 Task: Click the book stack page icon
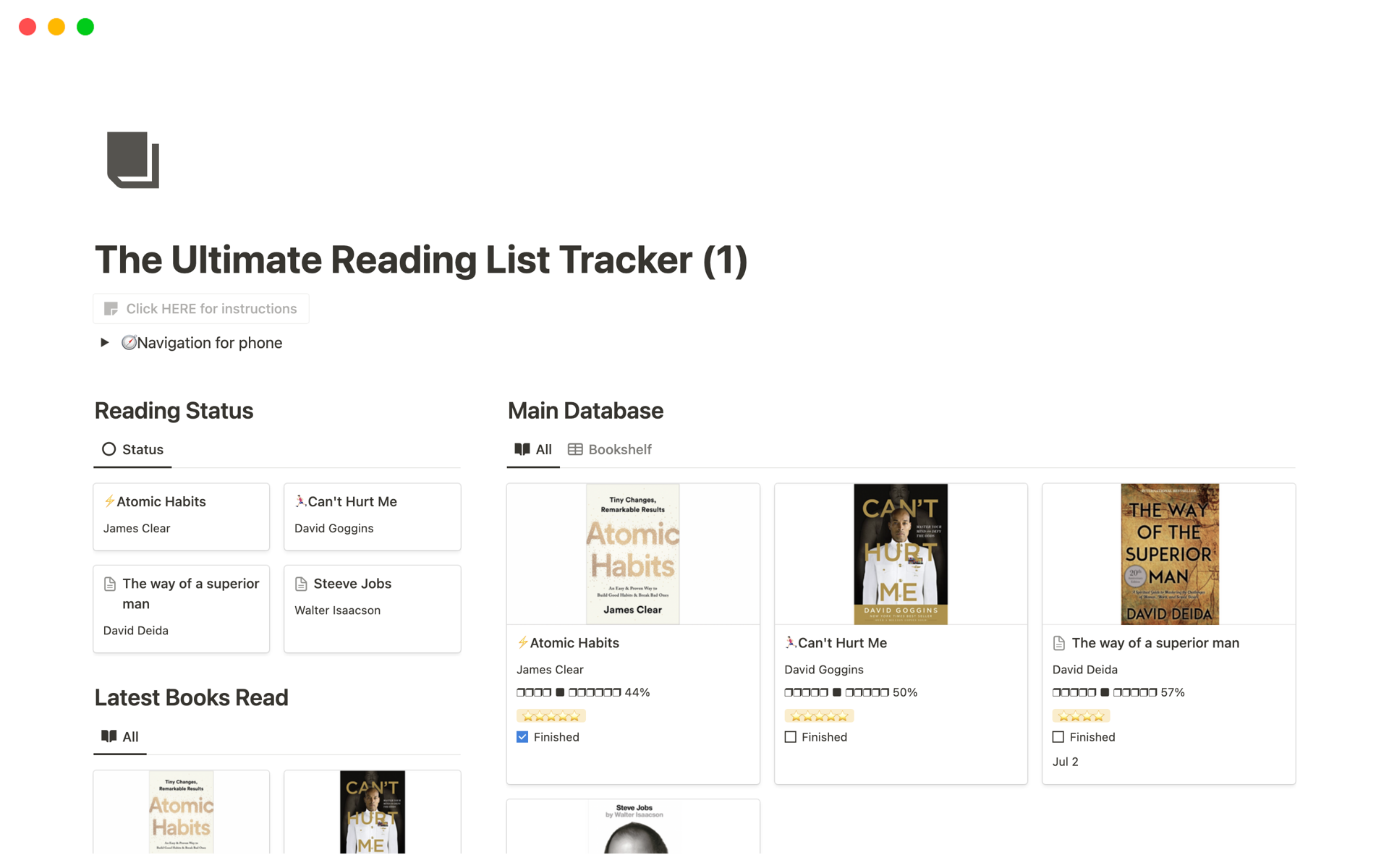pyautogui.click(x=133, y=160)
